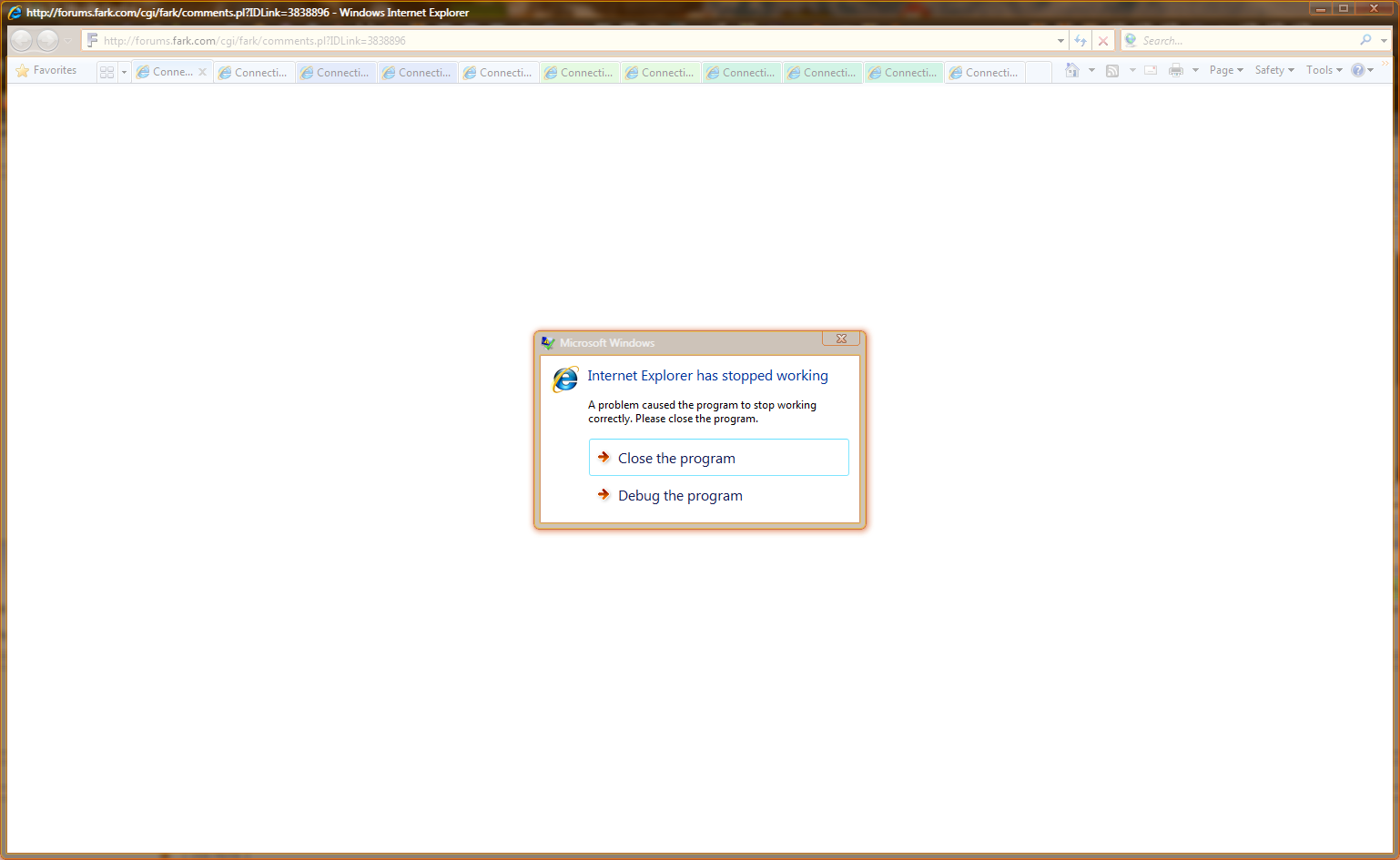
Task: Click the IE icon in the window title bar
Action: [x=15, y=13]
